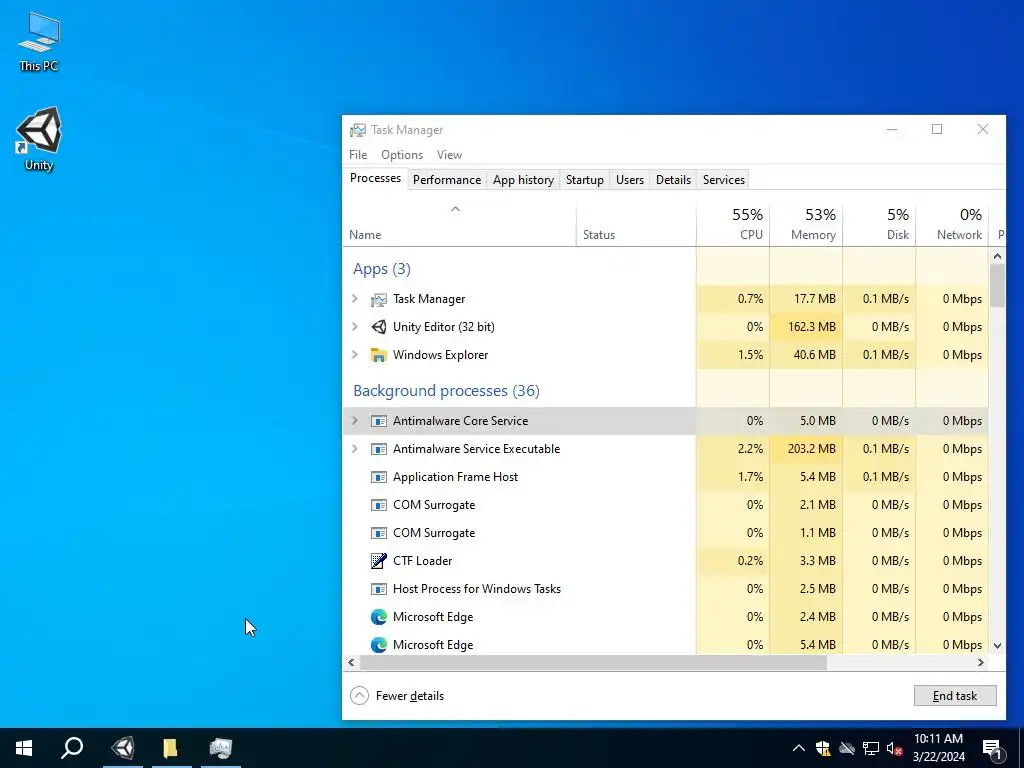Click the Unity Editor (32 bit) row icon

(379, 327)
